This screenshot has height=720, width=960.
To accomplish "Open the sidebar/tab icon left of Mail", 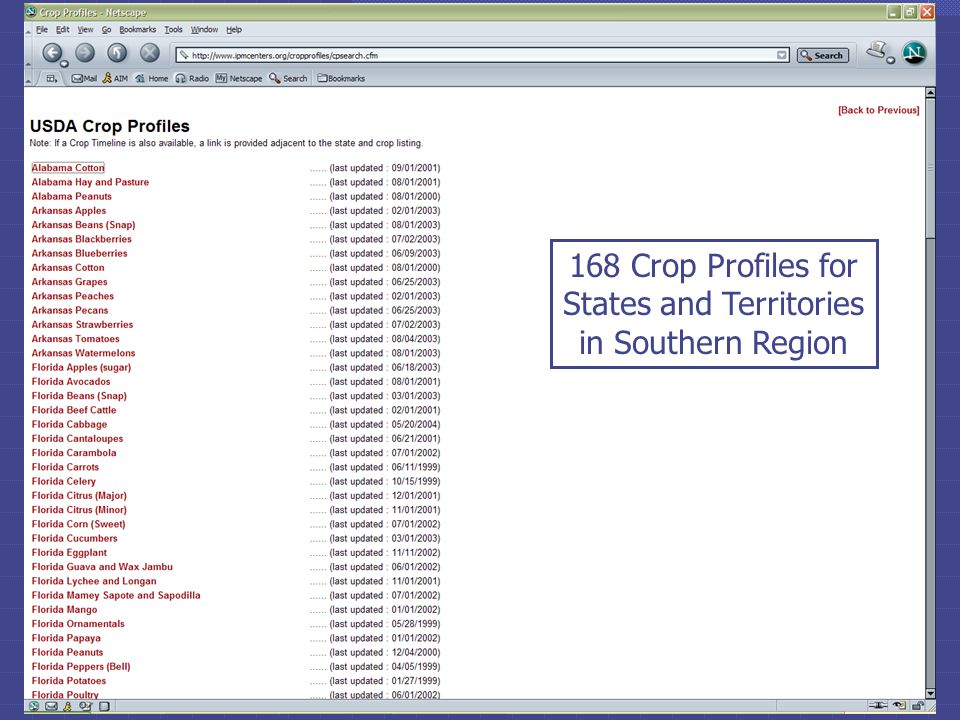I will pos(52,78).
